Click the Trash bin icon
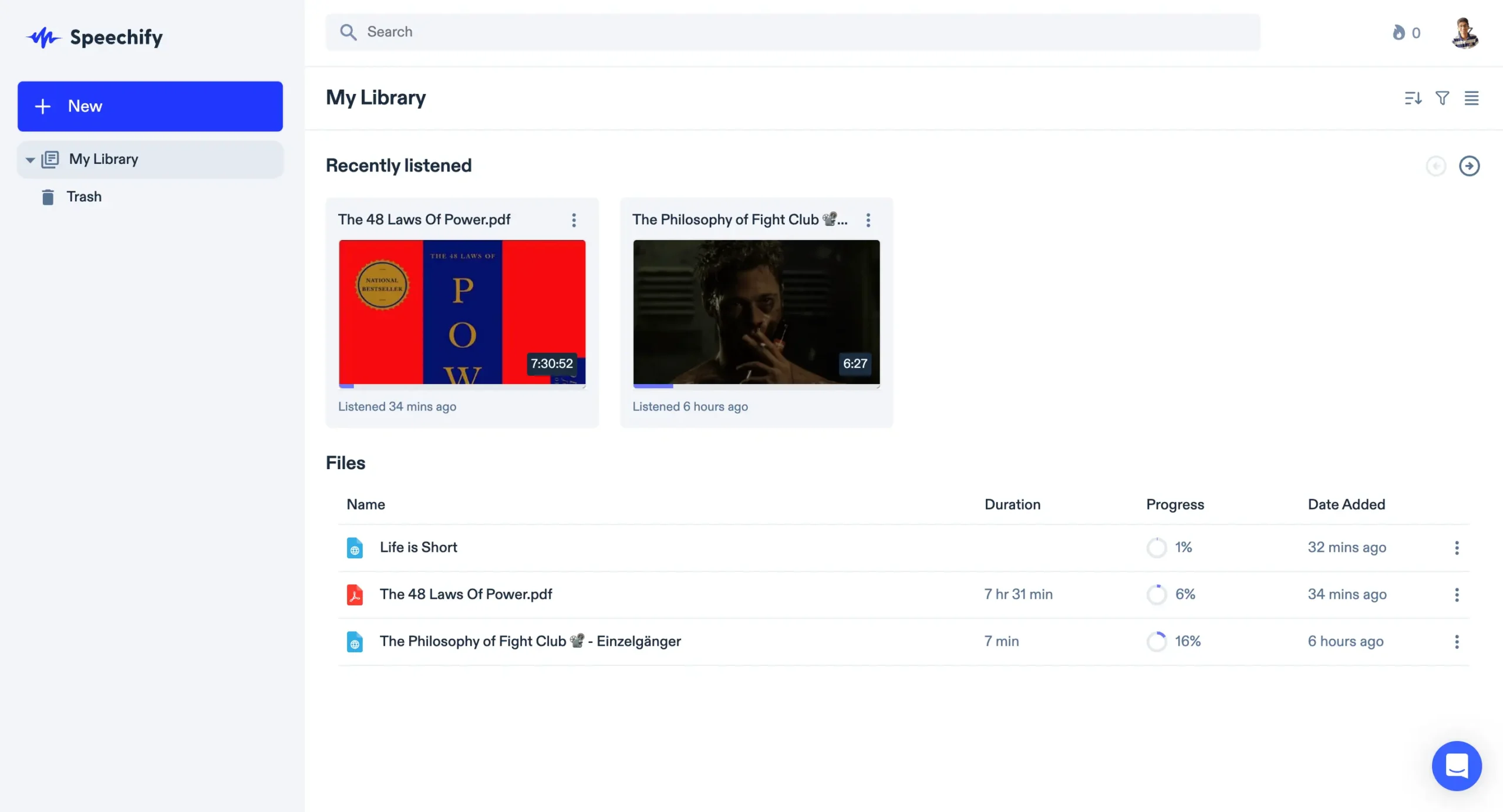Viewport: 1503px width, 812px height. tap(48, 197)
